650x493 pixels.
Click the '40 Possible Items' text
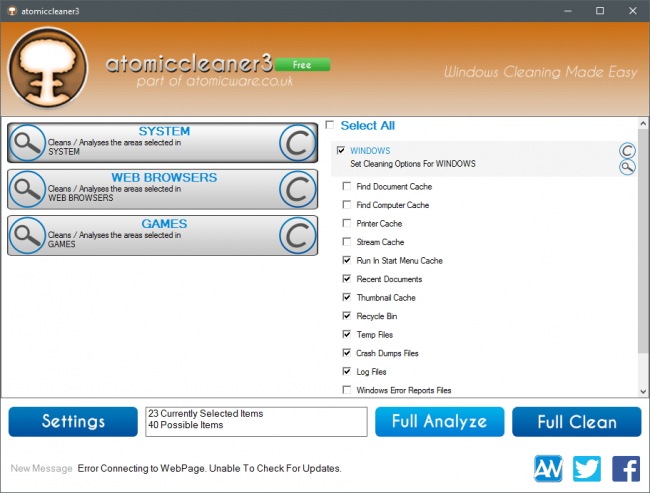pyautogui.click(x=186, y=425)
